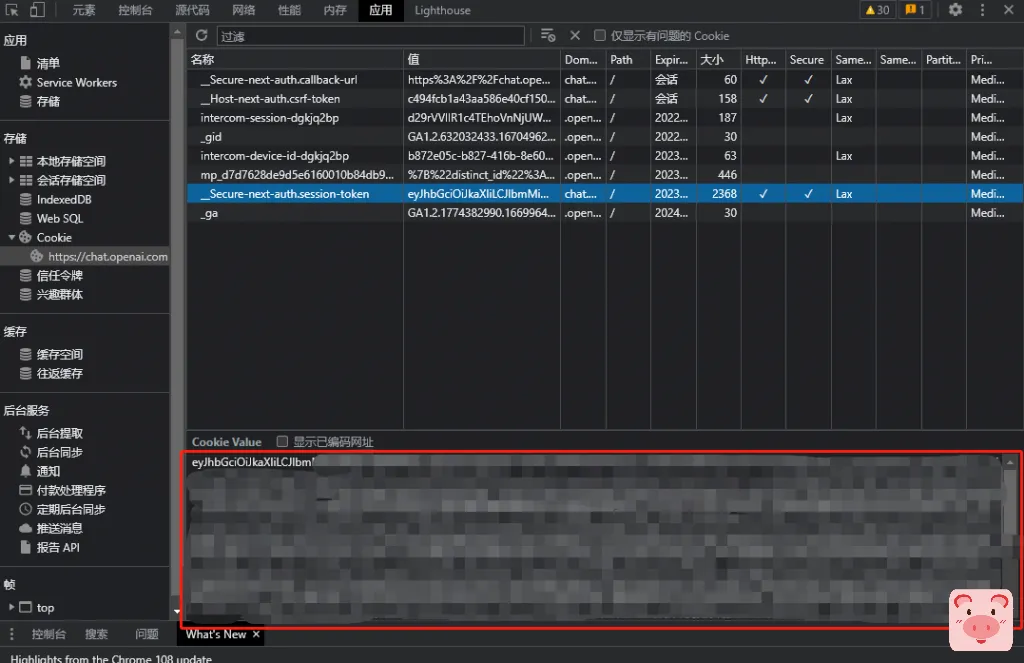Collapse the Cookie tree node
The height and width of the screenshot is (663, 1024).
[x=11, y=237]
